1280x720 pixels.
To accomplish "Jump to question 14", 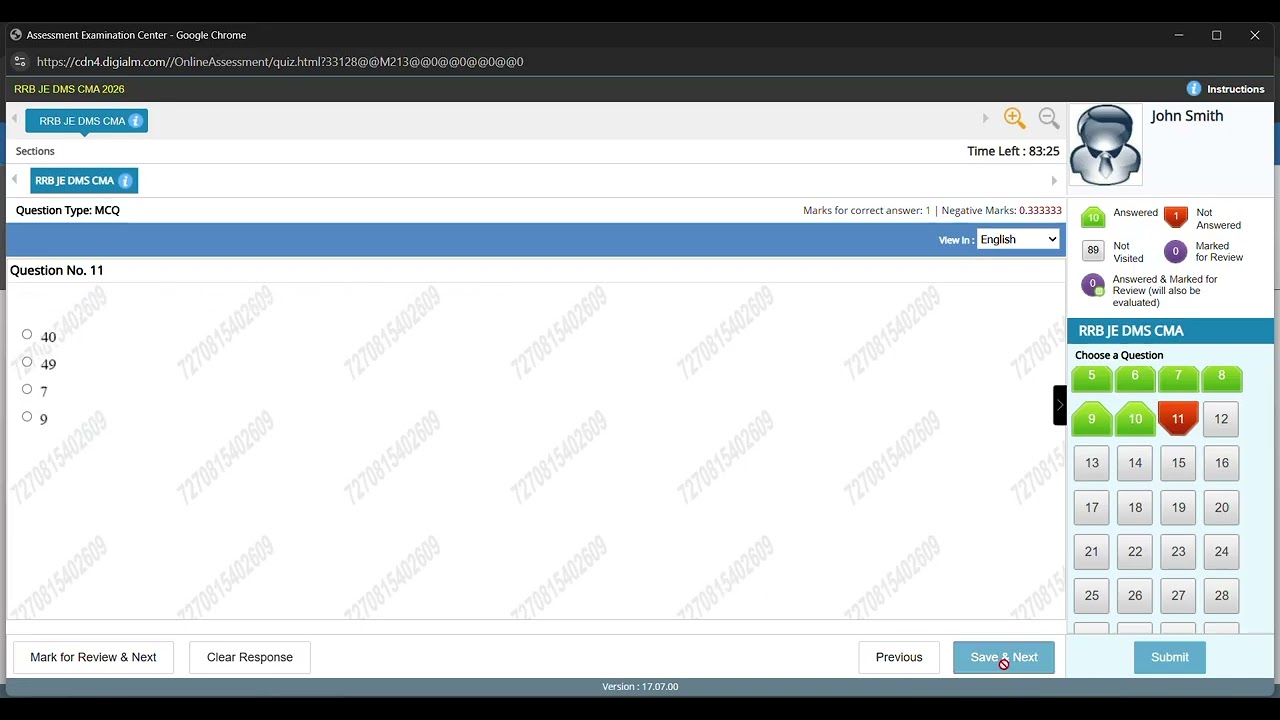I will tap(1135, 463).
